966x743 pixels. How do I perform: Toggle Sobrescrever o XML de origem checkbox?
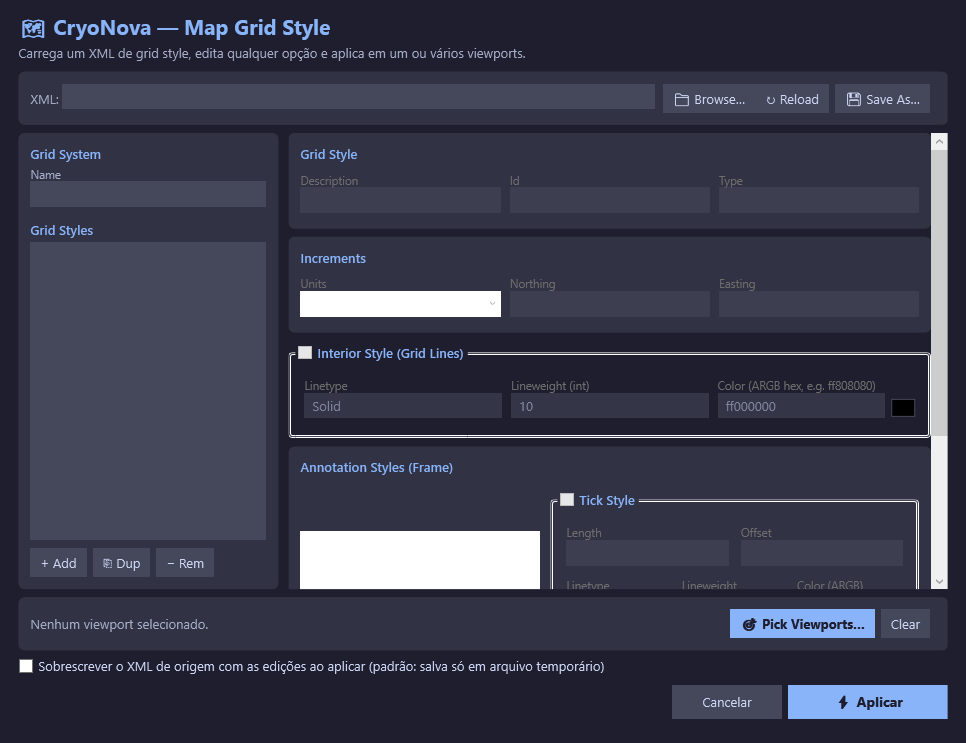pyautogui.click(x=26, y=666)
